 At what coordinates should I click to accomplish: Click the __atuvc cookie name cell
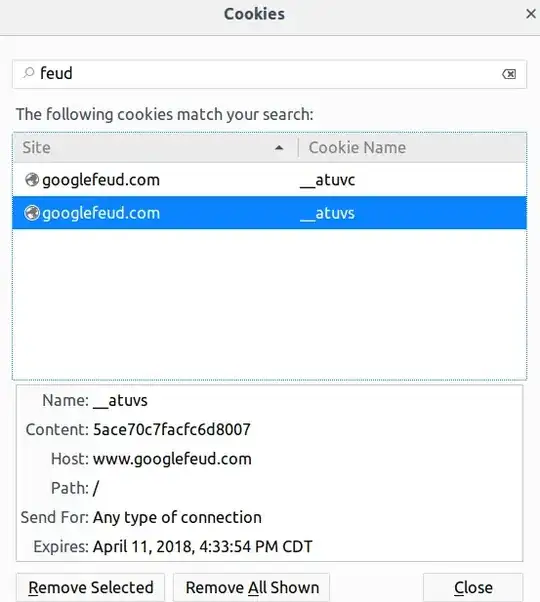tap(327, 180)
